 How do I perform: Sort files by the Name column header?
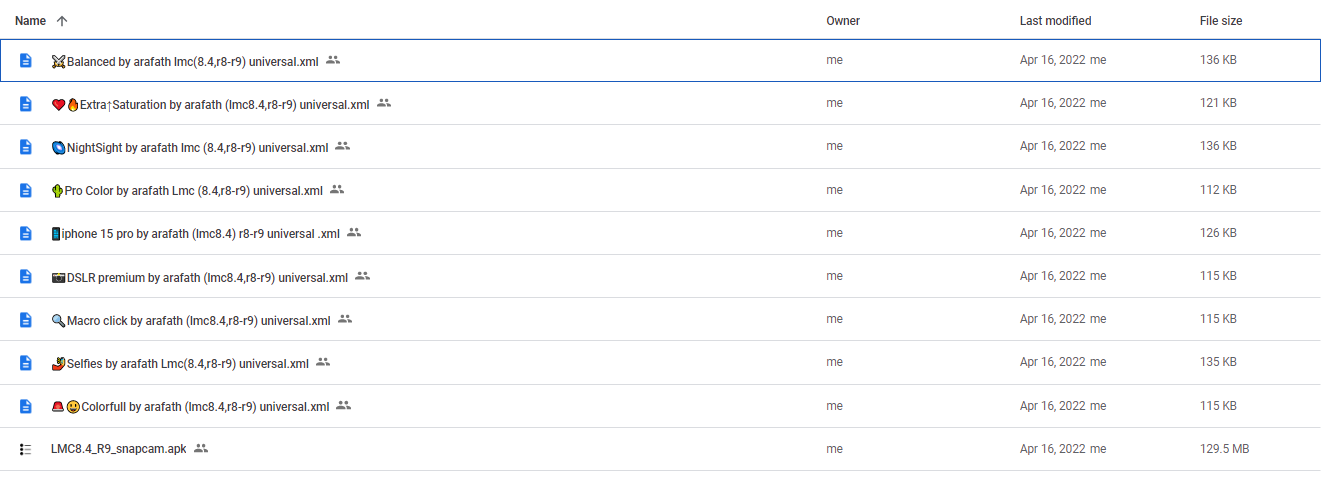(31, 21)
